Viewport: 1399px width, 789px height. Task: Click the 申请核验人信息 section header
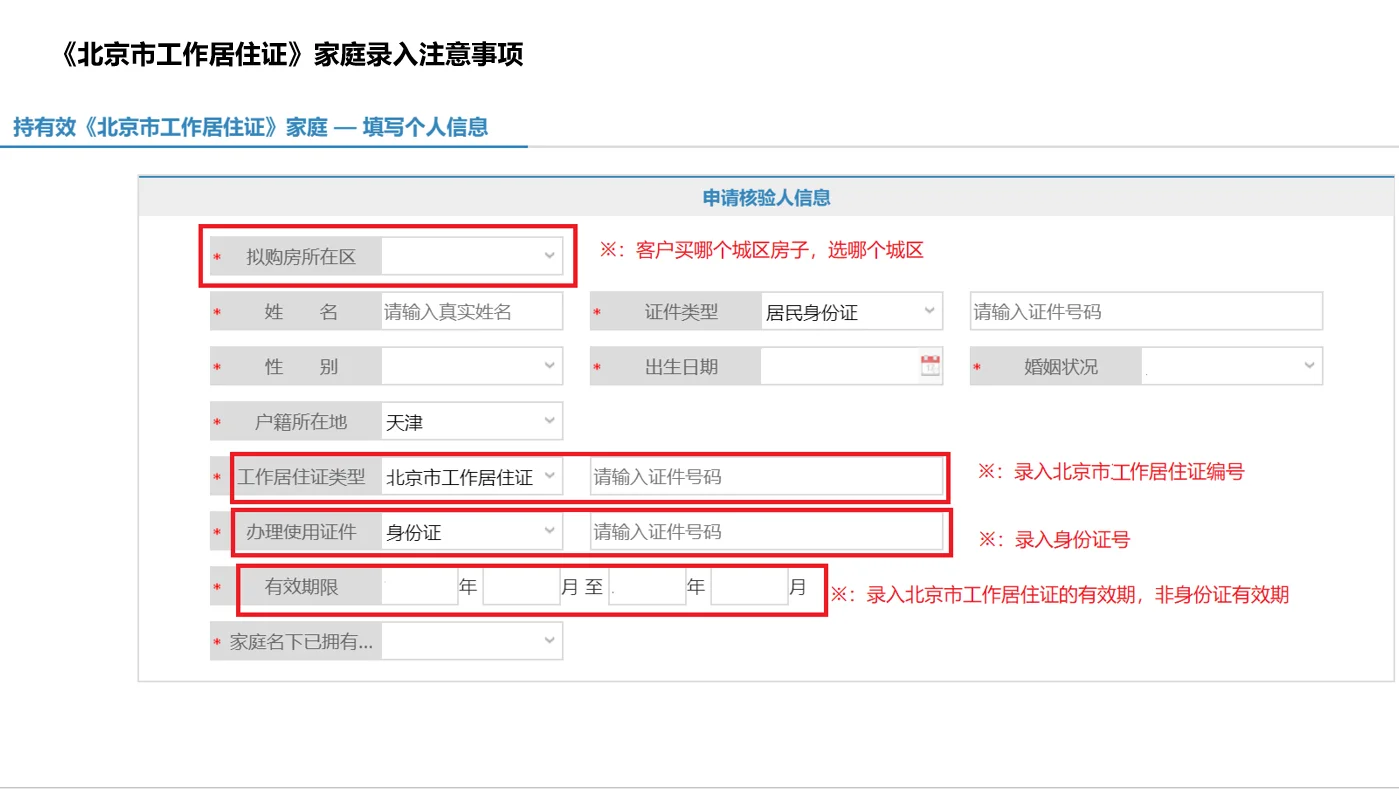click(766, 197)
